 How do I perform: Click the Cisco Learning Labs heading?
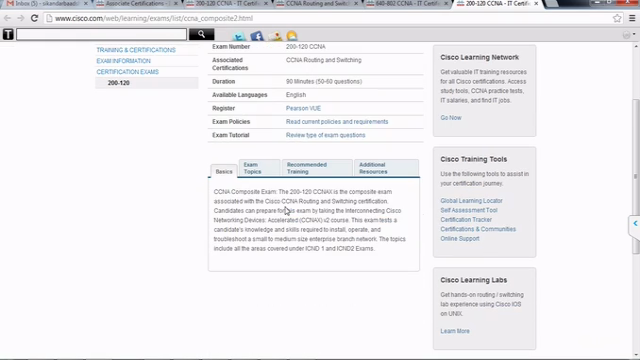(473, 280)
